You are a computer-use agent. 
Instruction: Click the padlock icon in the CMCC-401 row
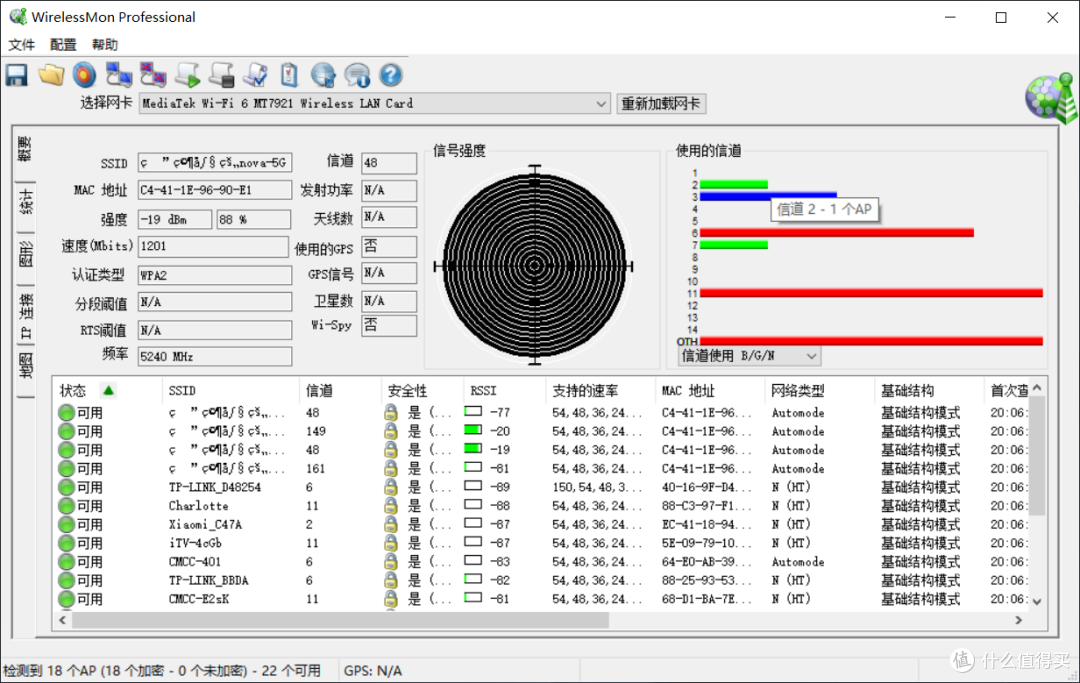(x=391, y=562)
